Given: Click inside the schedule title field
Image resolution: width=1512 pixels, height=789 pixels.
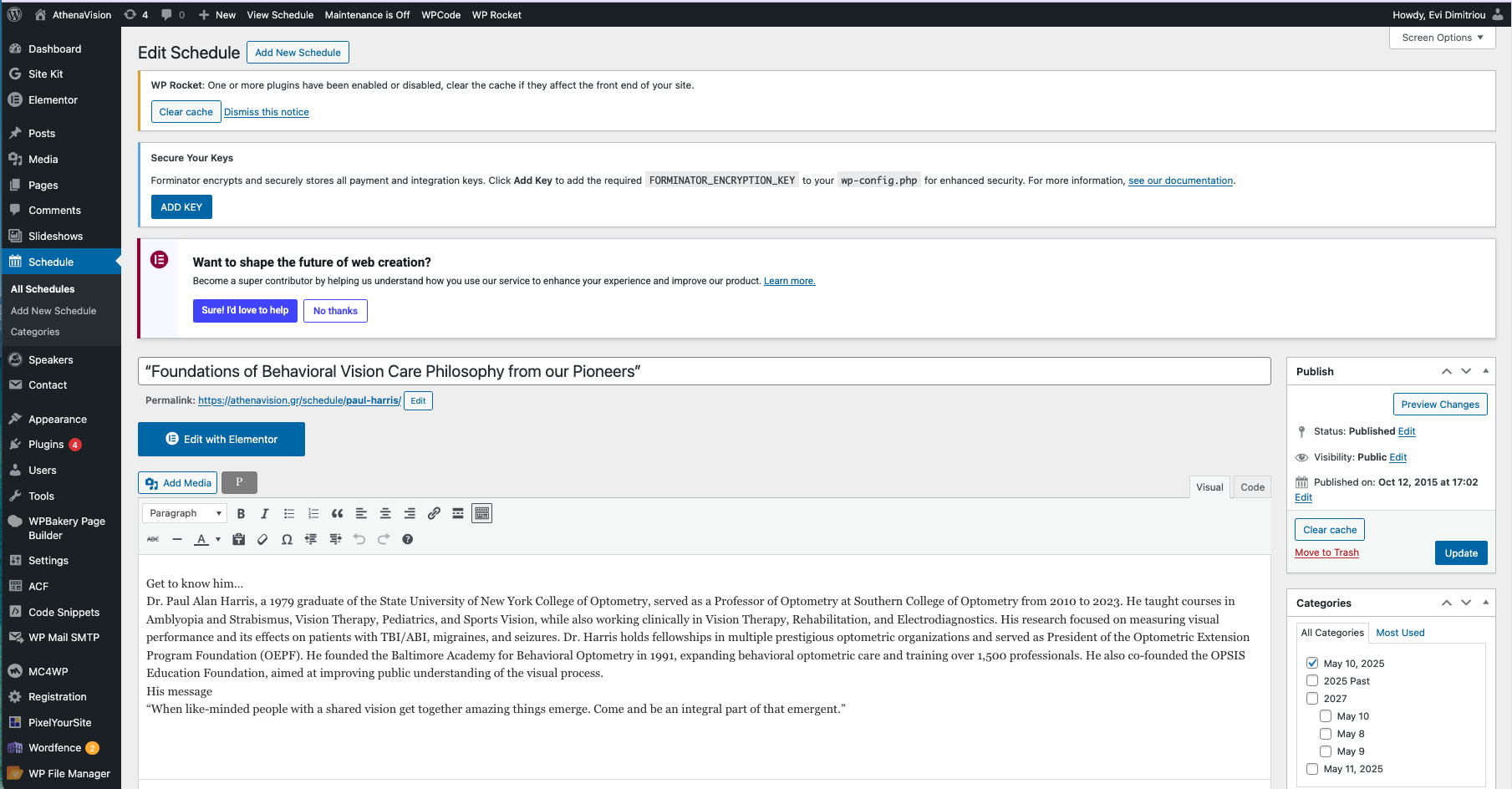Looking at the screenshot, I should pos(704,372).
